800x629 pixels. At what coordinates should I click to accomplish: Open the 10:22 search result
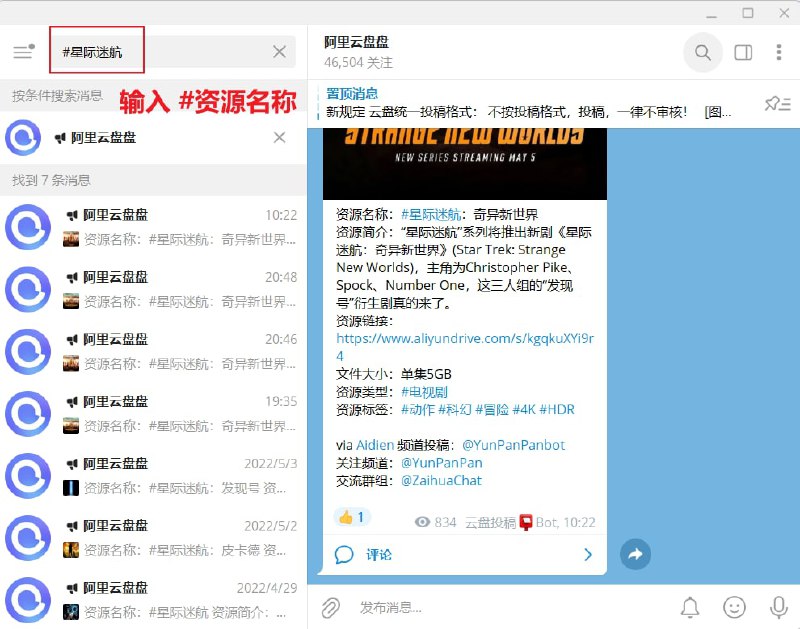pyautogui.click(x=153, y=227)
